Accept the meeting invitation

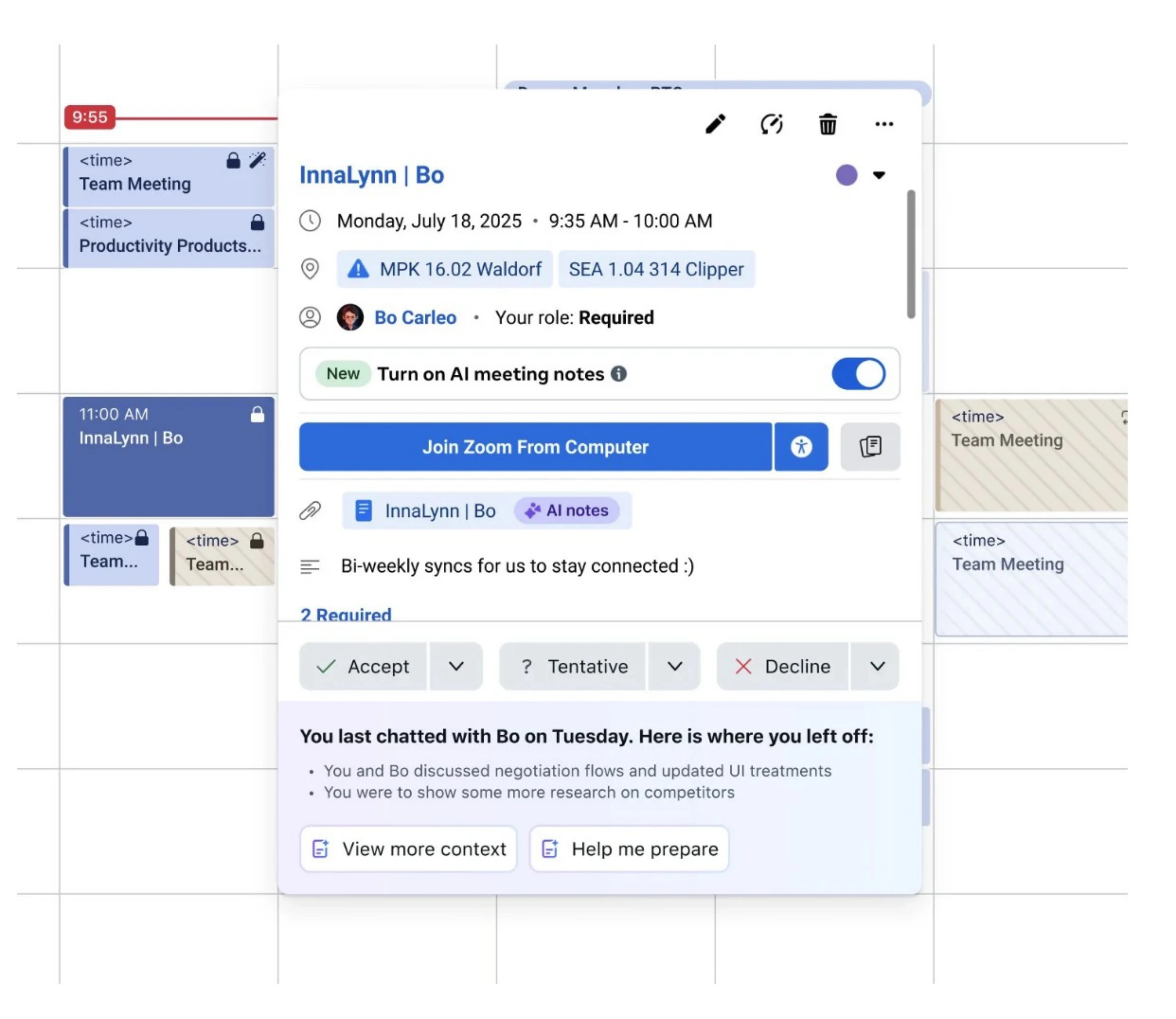[x=363, y=666]
